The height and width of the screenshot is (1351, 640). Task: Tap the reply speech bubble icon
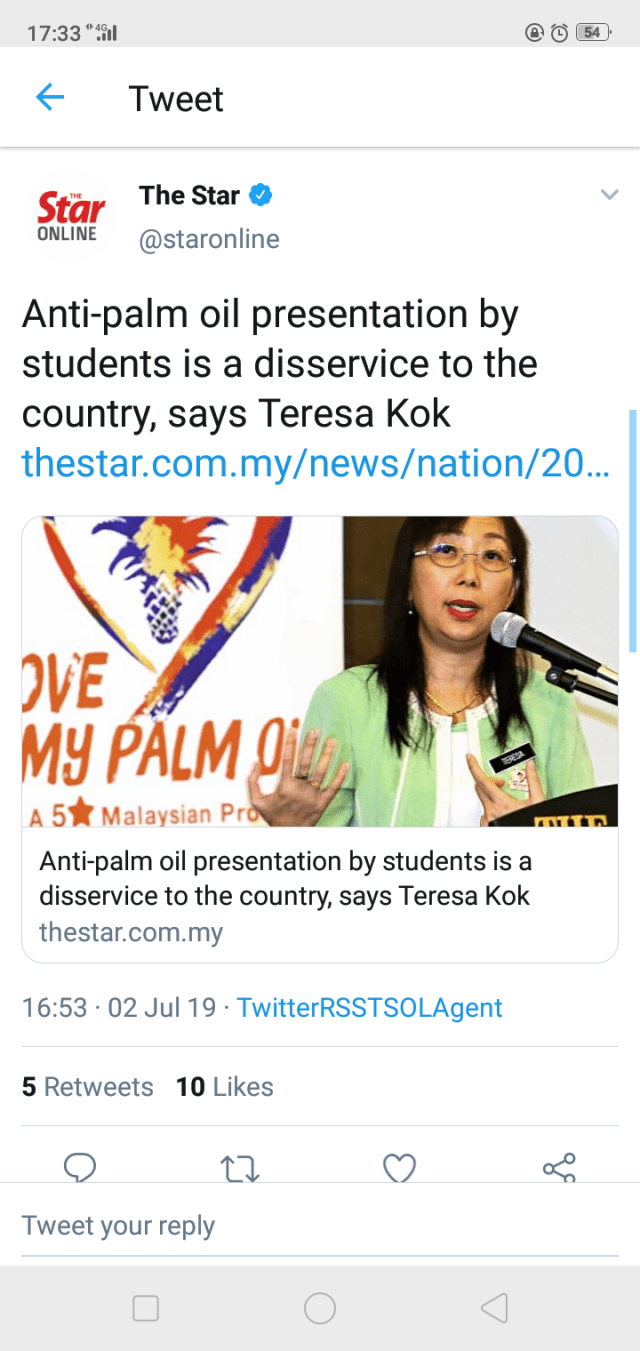[79, 1168]
